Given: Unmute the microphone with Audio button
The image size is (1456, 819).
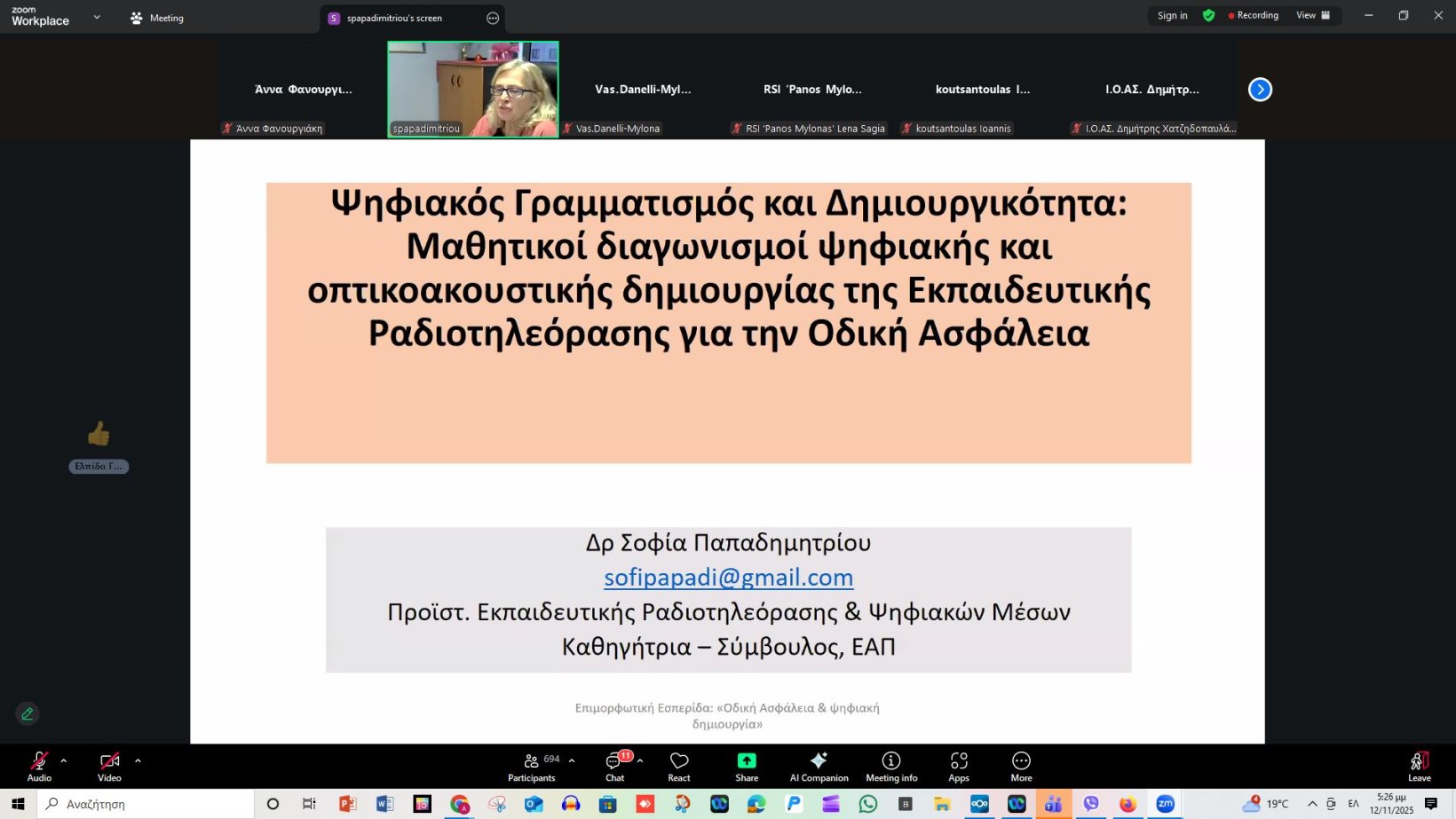Looking at the screenshot, I should (x=39, y=767).
